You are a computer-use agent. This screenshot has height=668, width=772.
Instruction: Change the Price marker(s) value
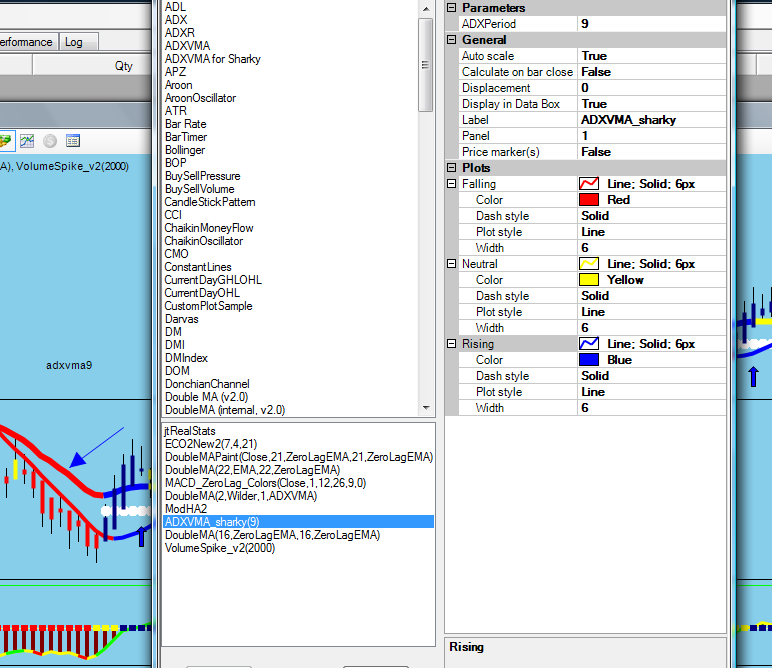coord(651,152)
